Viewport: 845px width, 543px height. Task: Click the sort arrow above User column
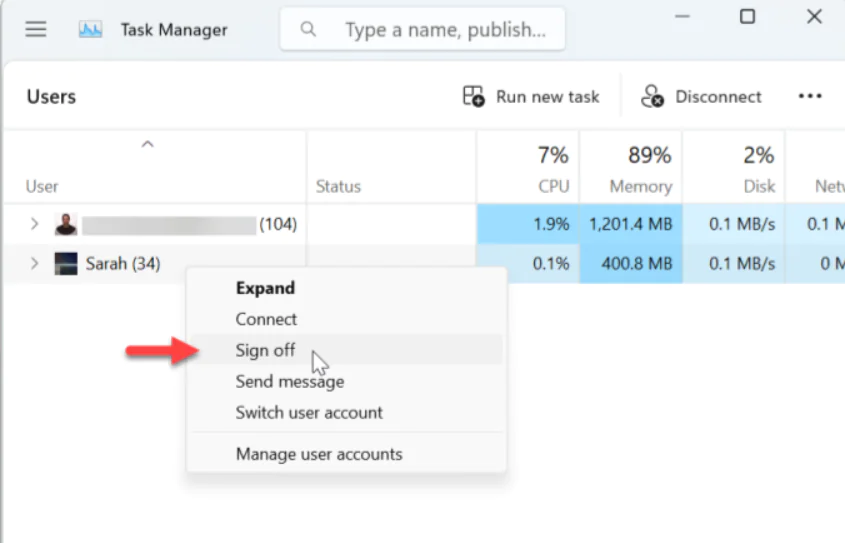point(147,145)
